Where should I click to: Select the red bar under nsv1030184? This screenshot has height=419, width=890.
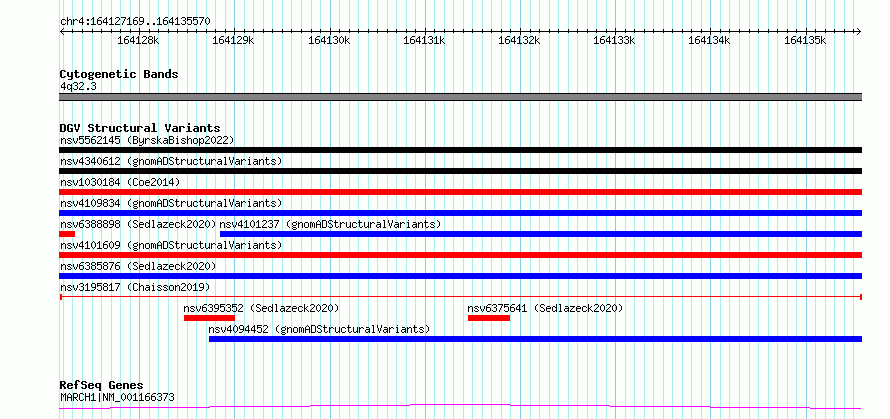(x=460, y=192)
